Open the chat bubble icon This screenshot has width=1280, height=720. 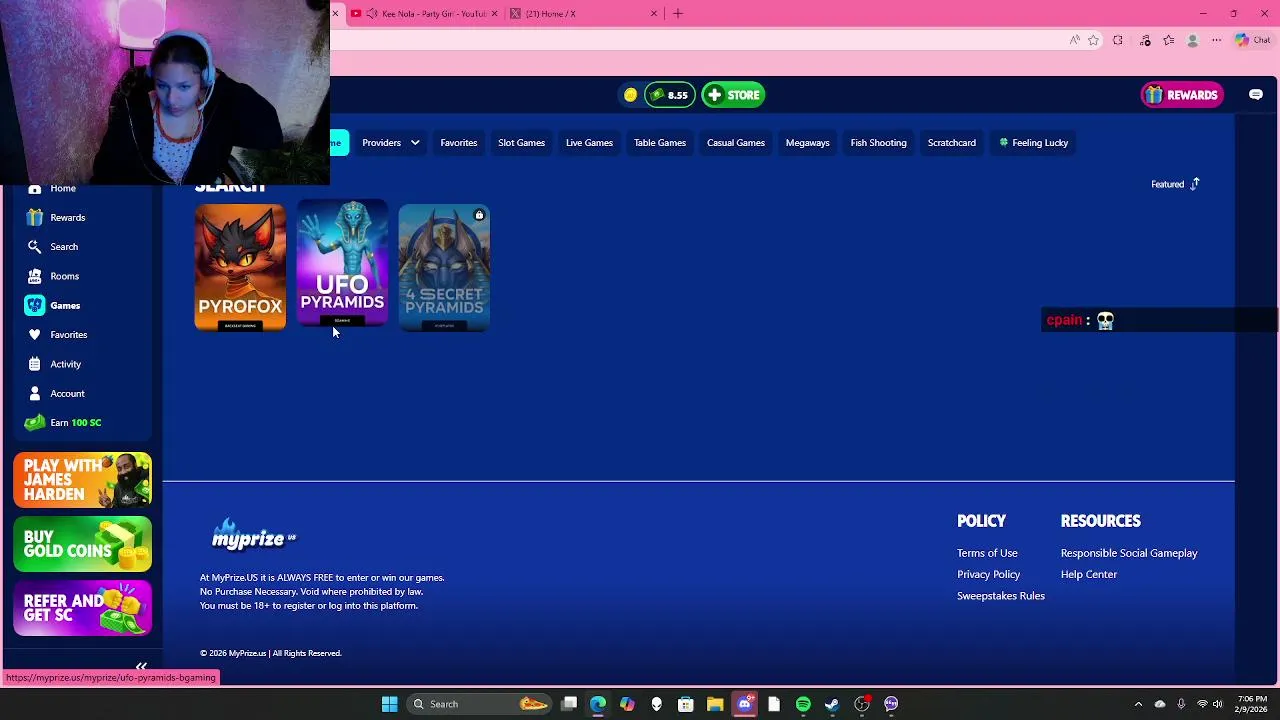click(x=1256, y=95)
